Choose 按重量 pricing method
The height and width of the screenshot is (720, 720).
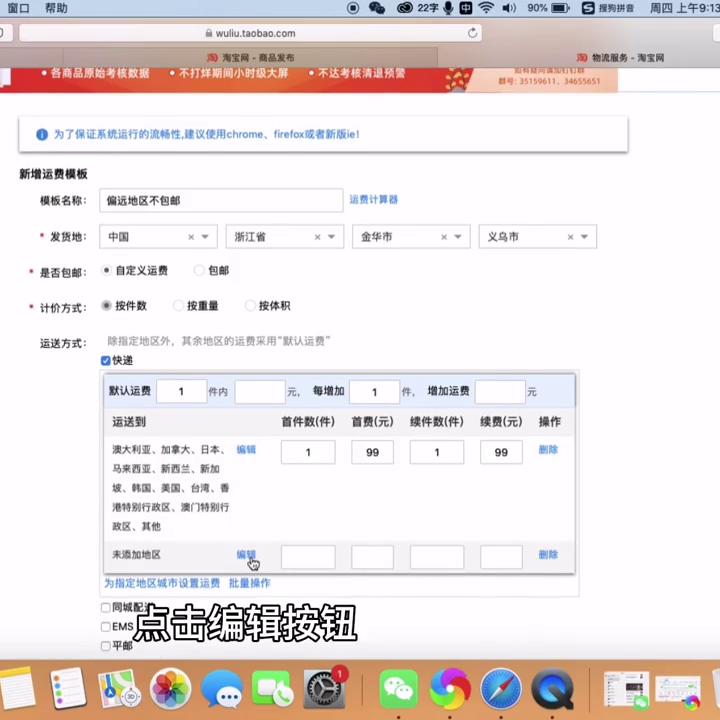pyautogui.click(x=178, y=305)
